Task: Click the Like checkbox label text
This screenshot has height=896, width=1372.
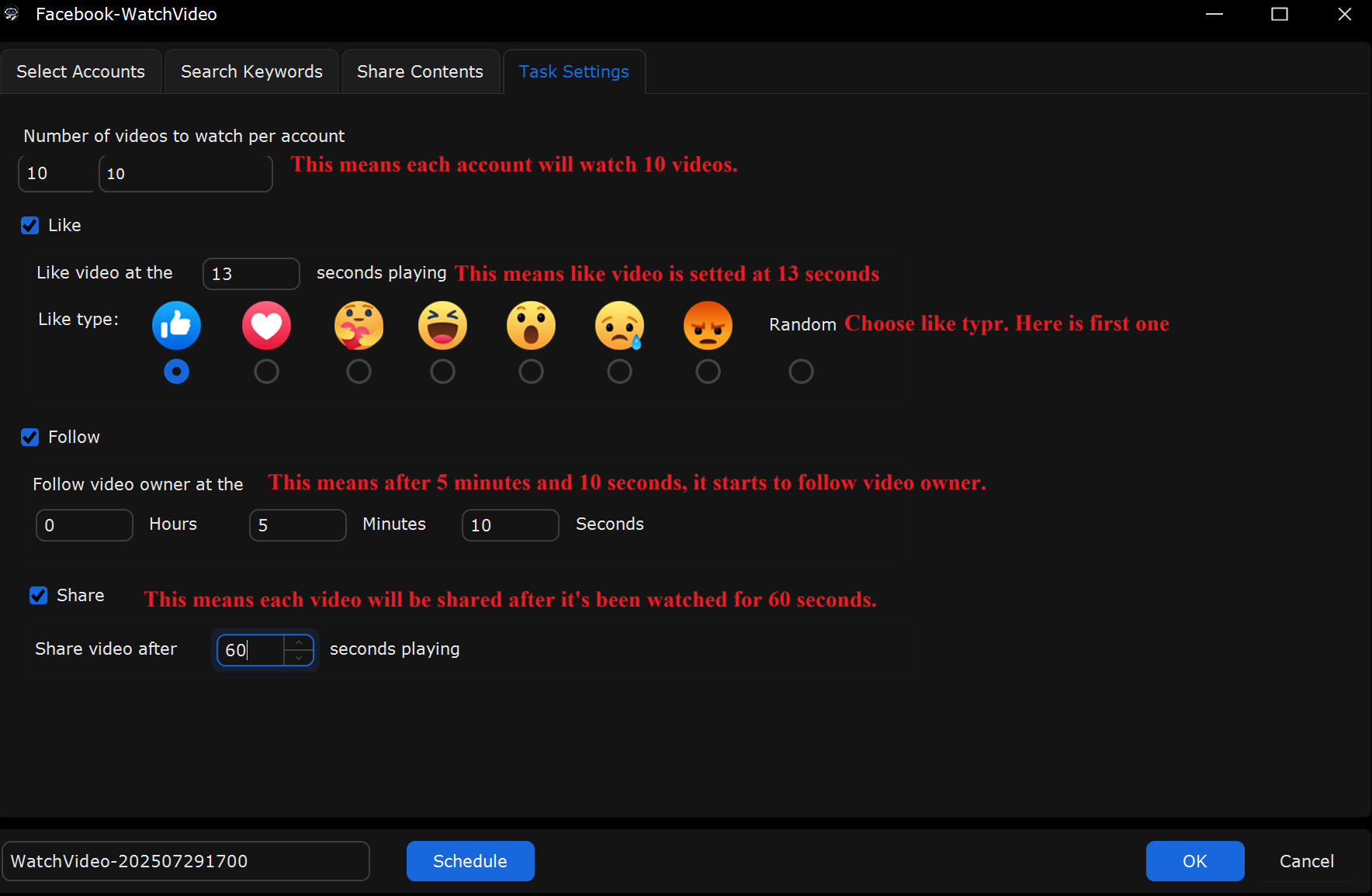Action: (64, 225)
